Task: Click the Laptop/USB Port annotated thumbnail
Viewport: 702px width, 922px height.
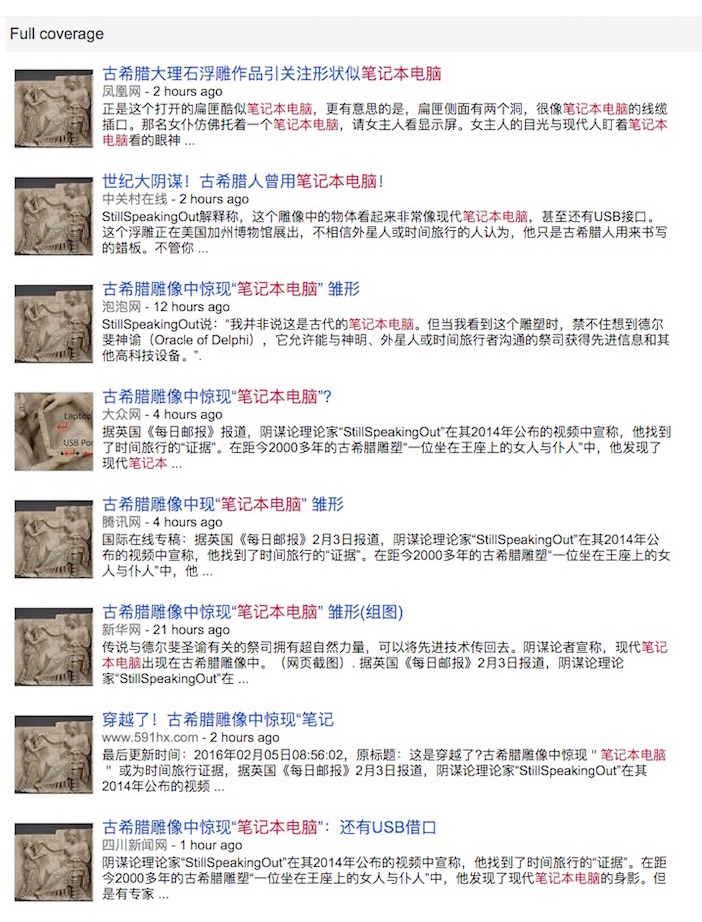Action: pyautogui.click(x=54, y=431)
